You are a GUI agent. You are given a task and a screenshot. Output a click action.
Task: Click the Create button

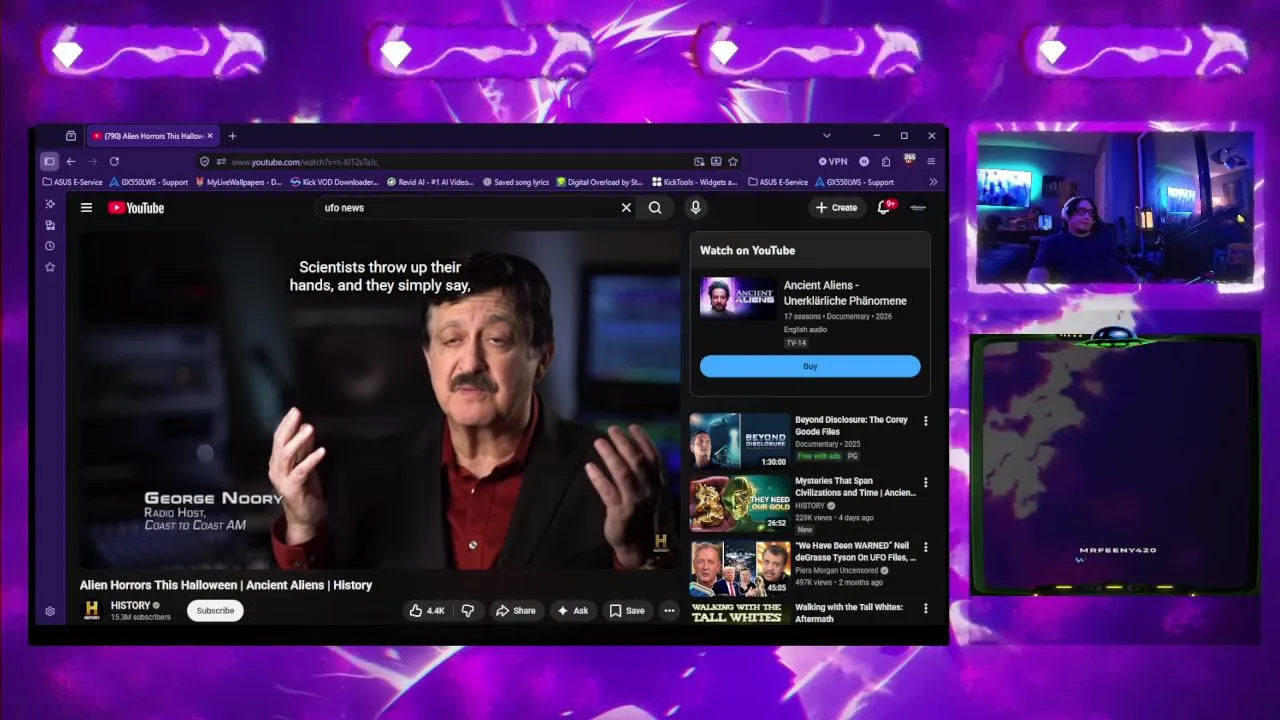point(837,208)
